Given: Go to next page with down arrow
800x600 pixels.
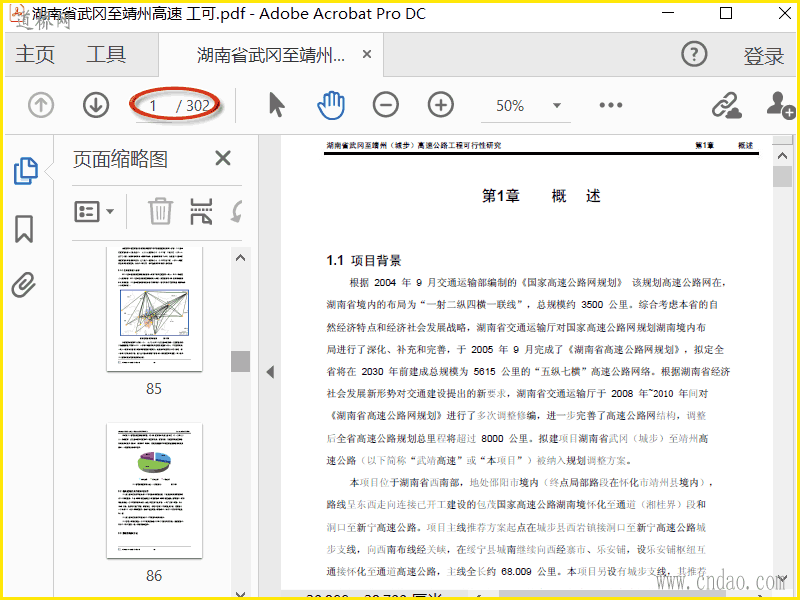Looking at the screenshot, I should 96,106.
